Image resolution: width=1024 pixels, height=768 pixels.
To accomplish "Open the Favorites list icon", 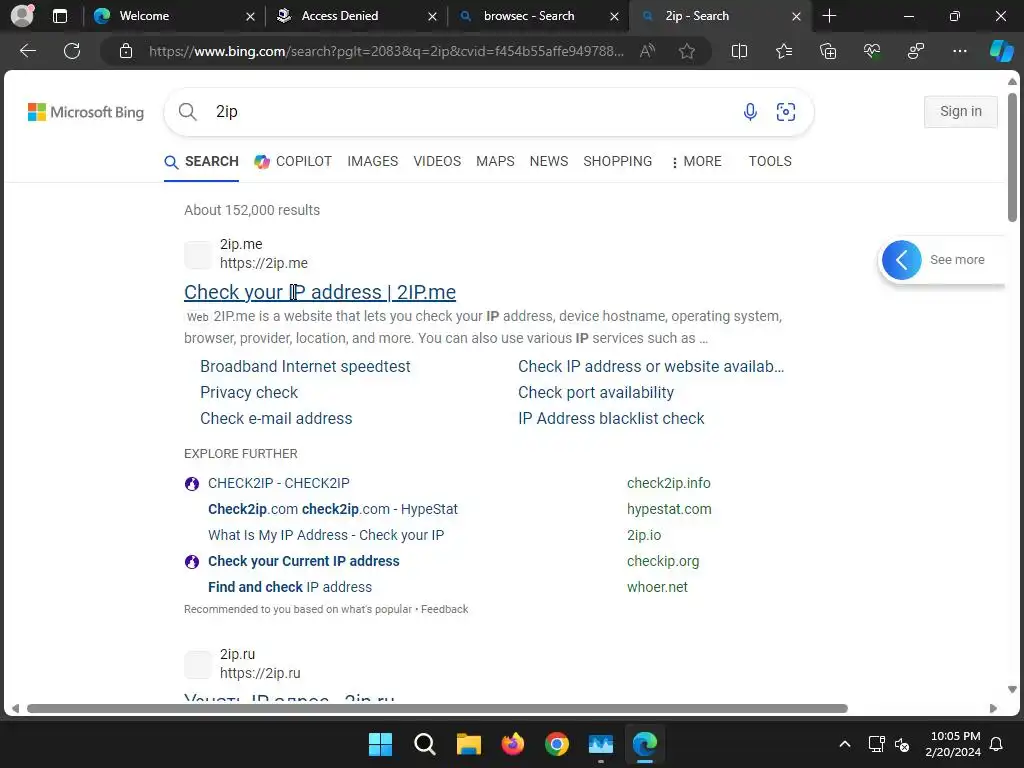I will coord(784,51).
